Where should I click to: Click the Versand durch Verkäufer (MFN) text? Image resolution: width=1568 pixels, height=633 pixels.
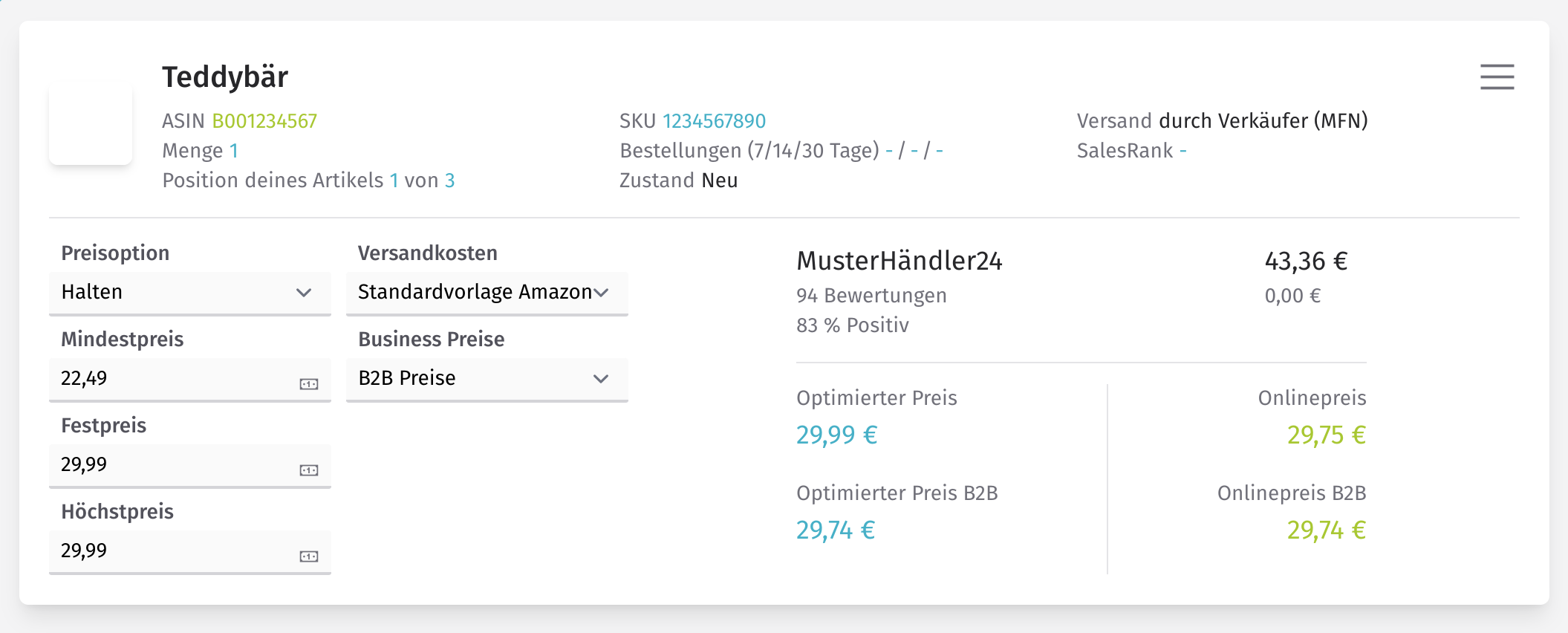[x=1223, y=121]
